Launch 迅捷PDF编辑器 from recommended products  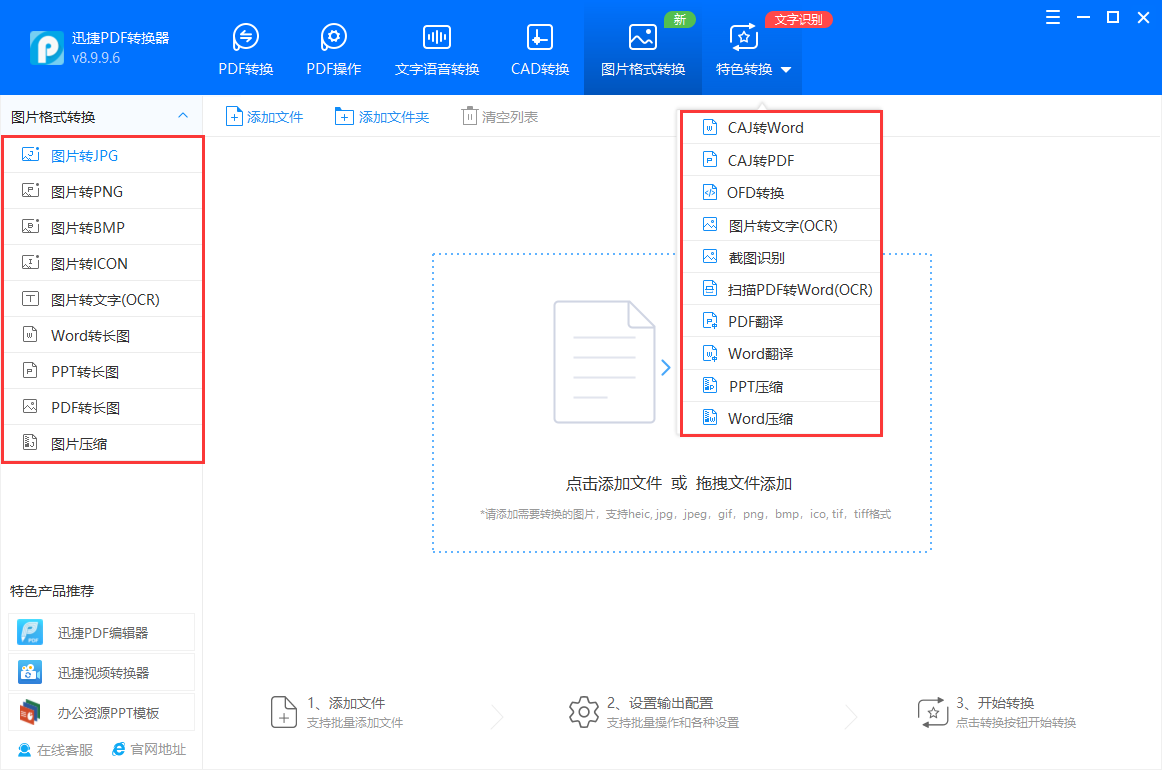(x=100, y=632)
